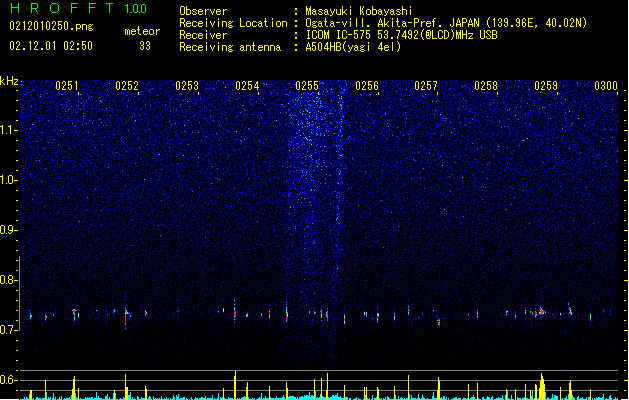Click the 0254 time marker
The height and width of the screenshot is (400, 629).
point(247,85)
